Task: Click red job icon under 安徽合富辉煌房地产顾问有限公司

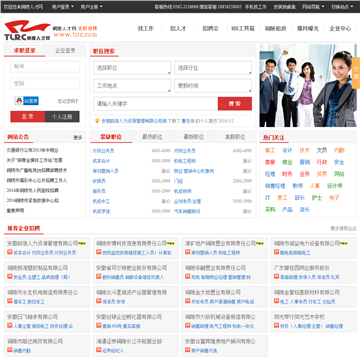Action: (x=188, y=350)
